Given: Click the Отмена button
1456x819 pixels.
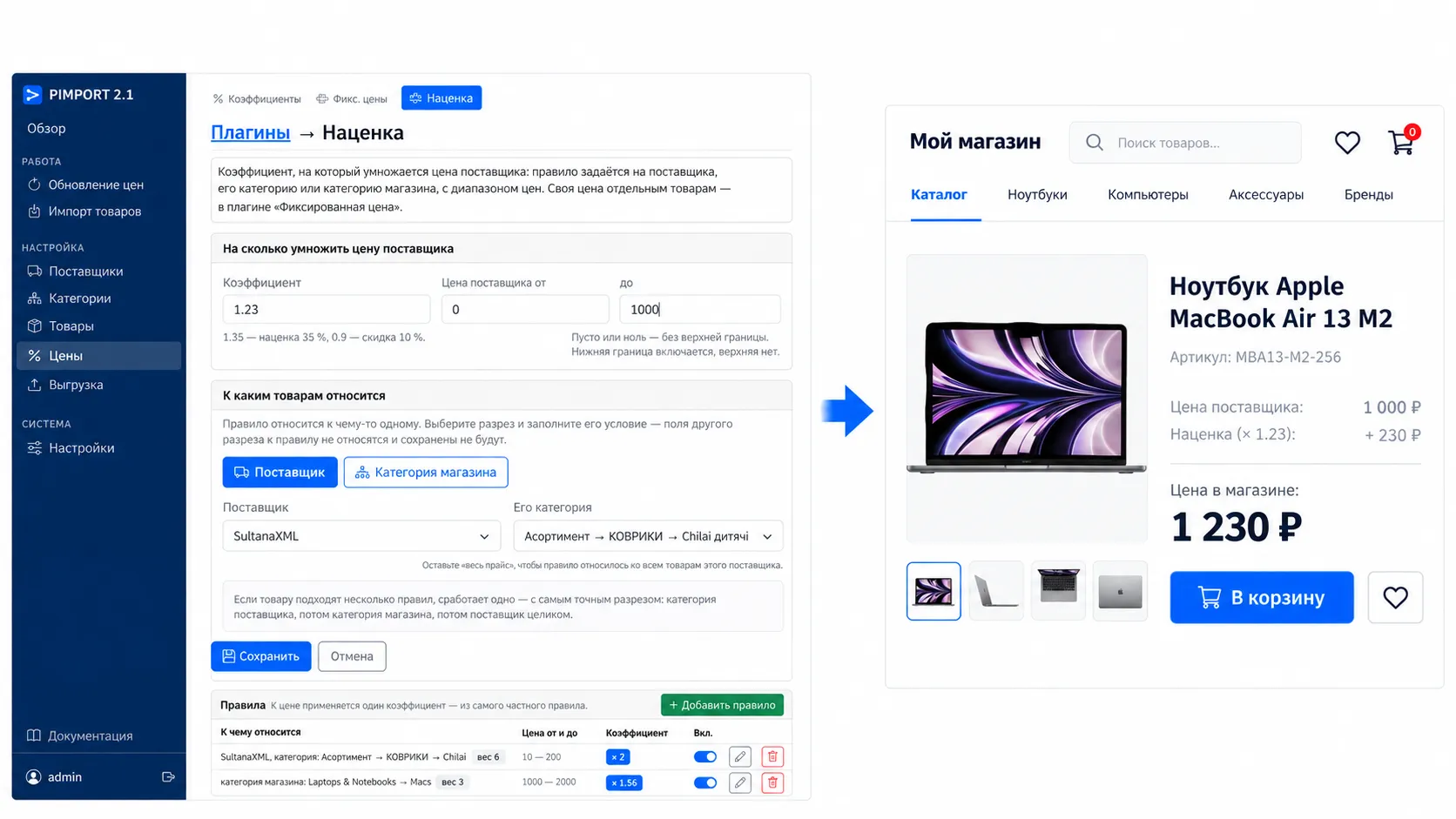Looking at the screenshot, I should (x=352, y=656).
